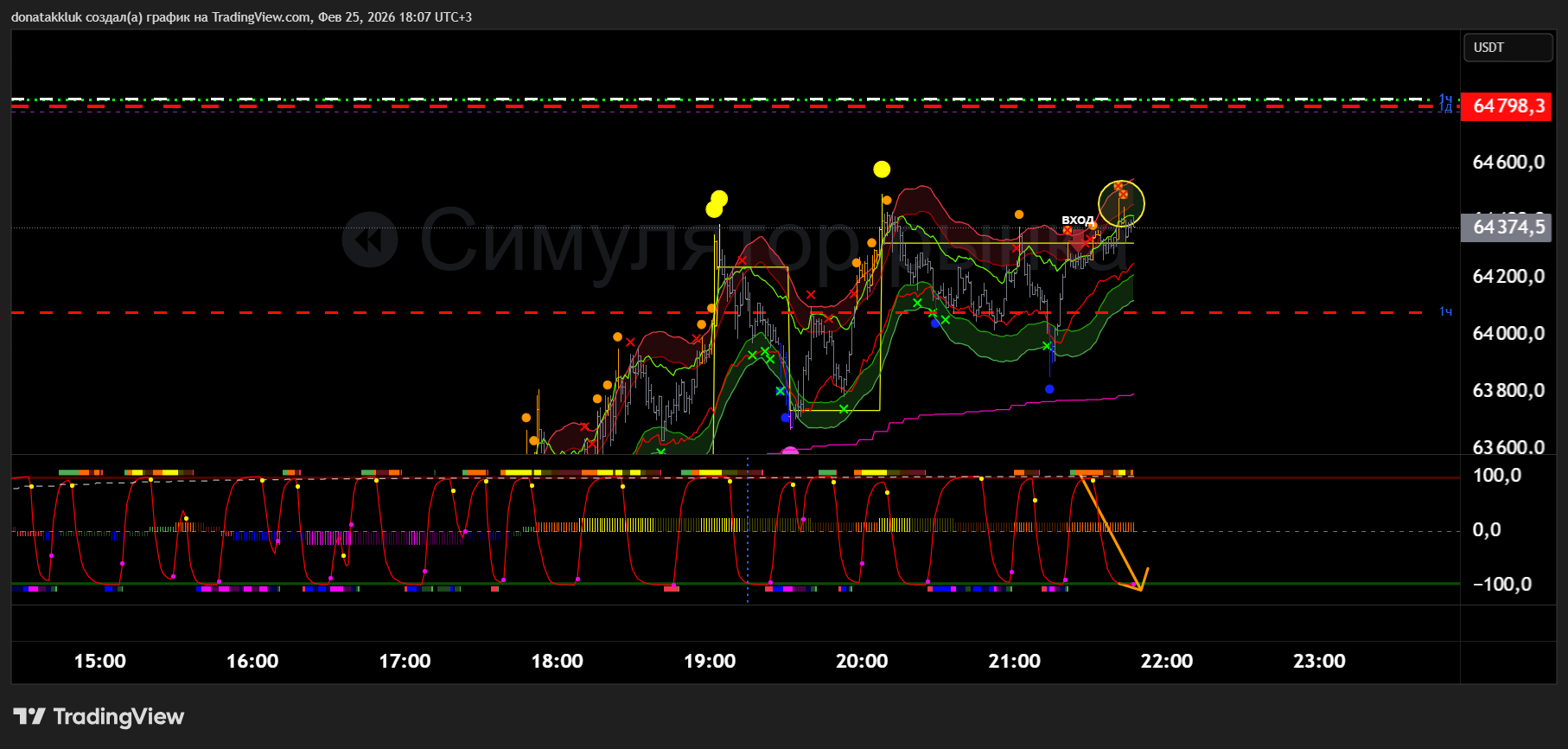Click the 100,0 value on the oscillator scale
The image size is (1568, 749).
point(1497,476)
